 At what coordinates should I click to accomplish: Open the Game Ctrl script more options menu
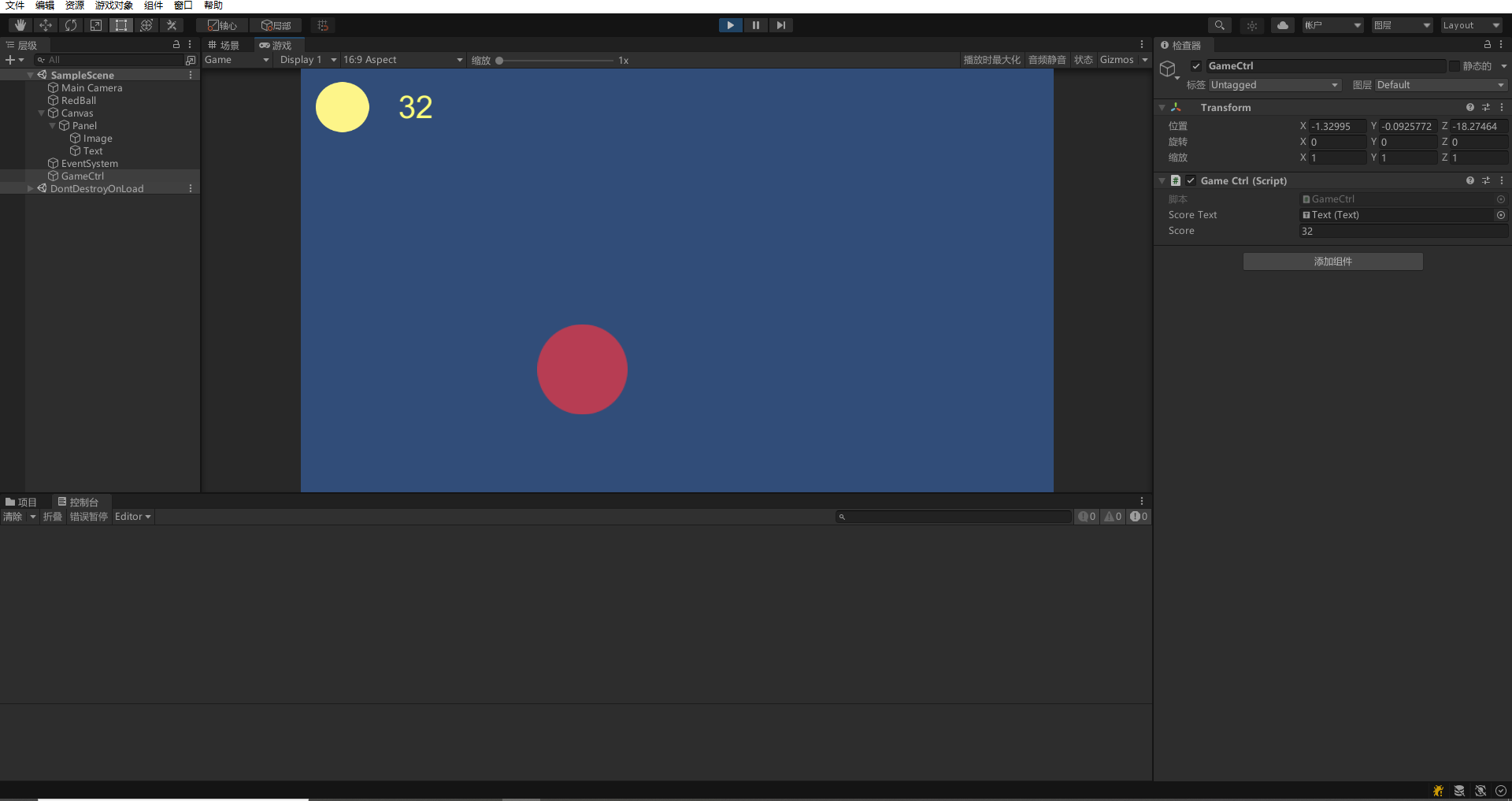(1502, 180)
